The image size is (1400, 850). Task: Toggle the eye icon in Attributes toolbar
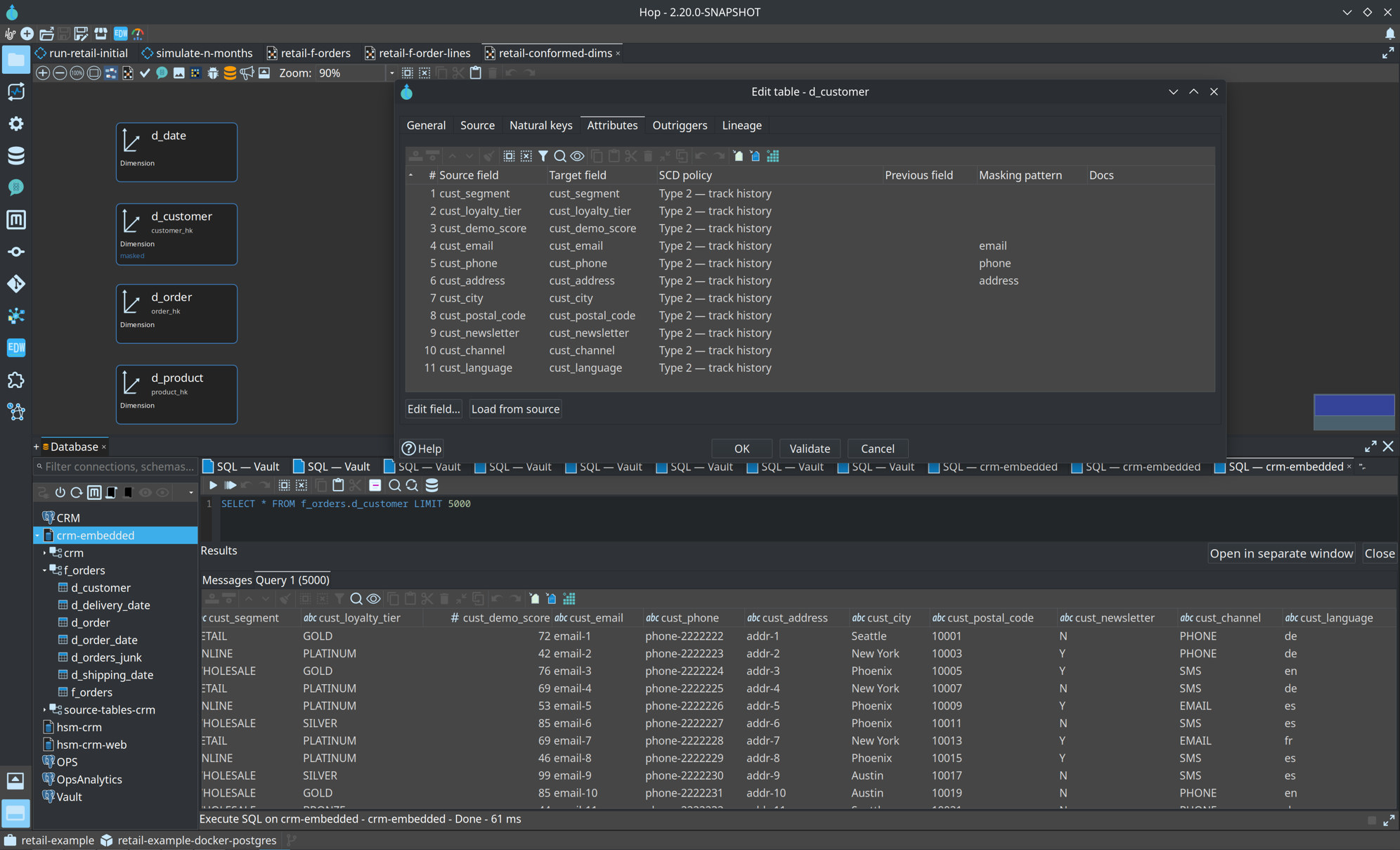[x=577, y=156]
